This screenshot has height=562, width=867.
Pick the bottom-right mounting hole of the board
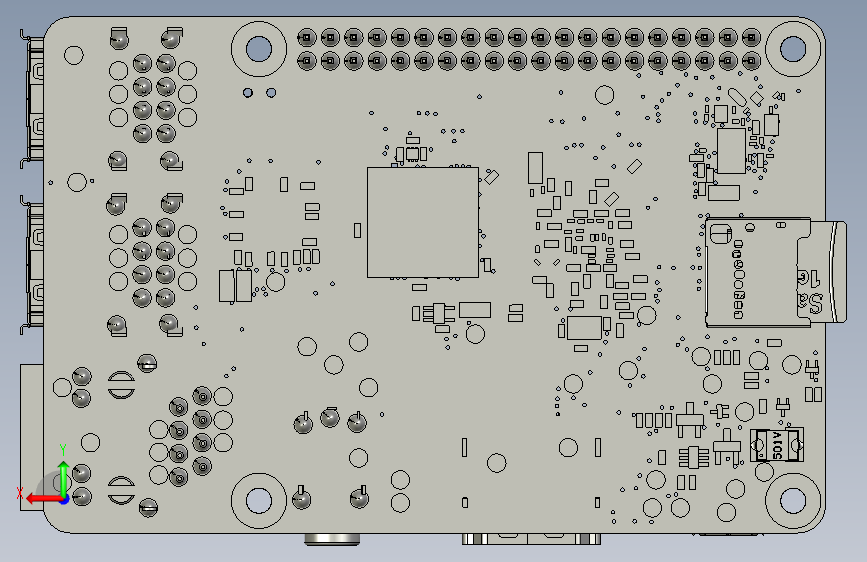793,501
